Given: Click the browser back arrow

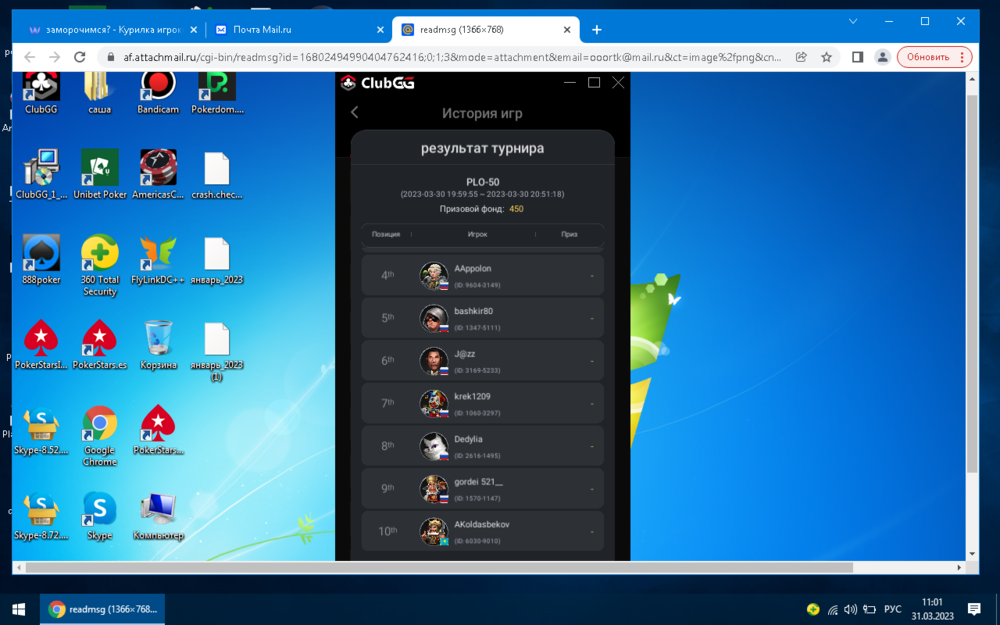Looking at the screenshot, I should 29,57.
